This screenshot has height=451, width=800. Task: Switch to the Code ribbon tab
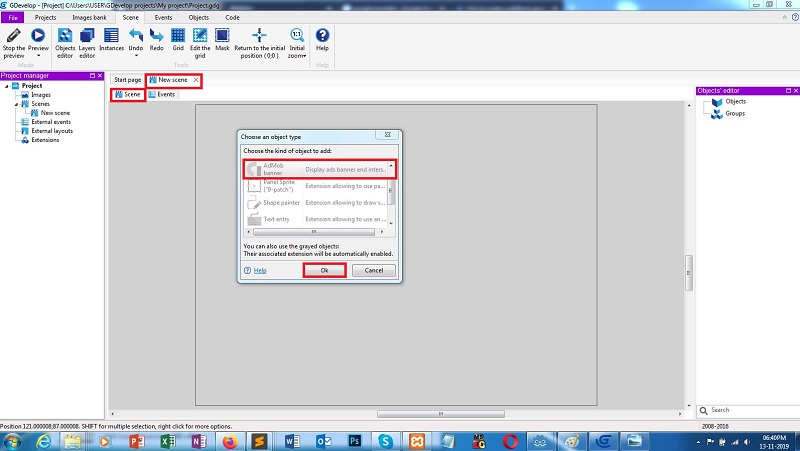point(232,17)
